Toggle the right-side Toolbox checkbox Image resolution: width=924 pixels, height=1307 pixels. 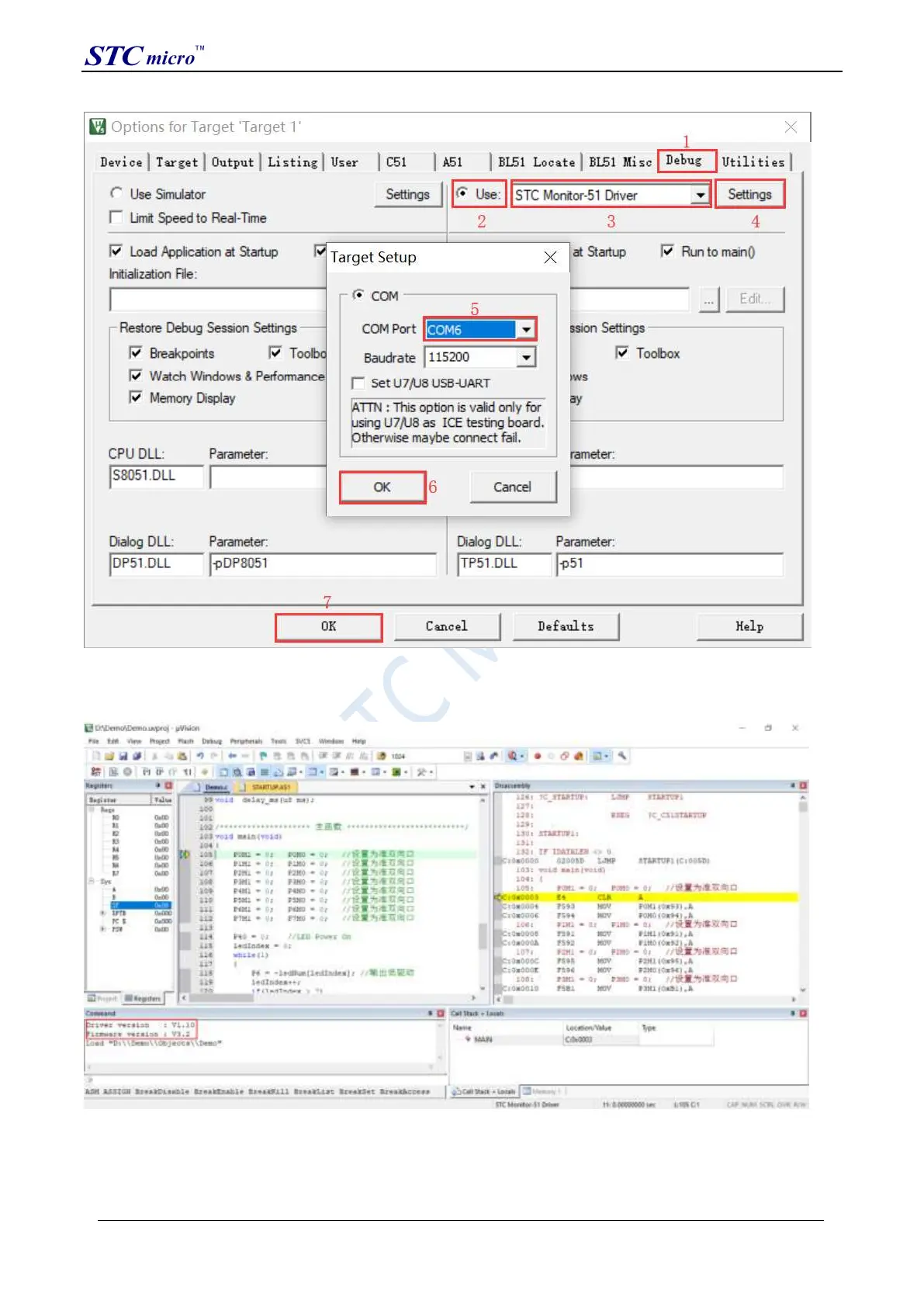622,352
